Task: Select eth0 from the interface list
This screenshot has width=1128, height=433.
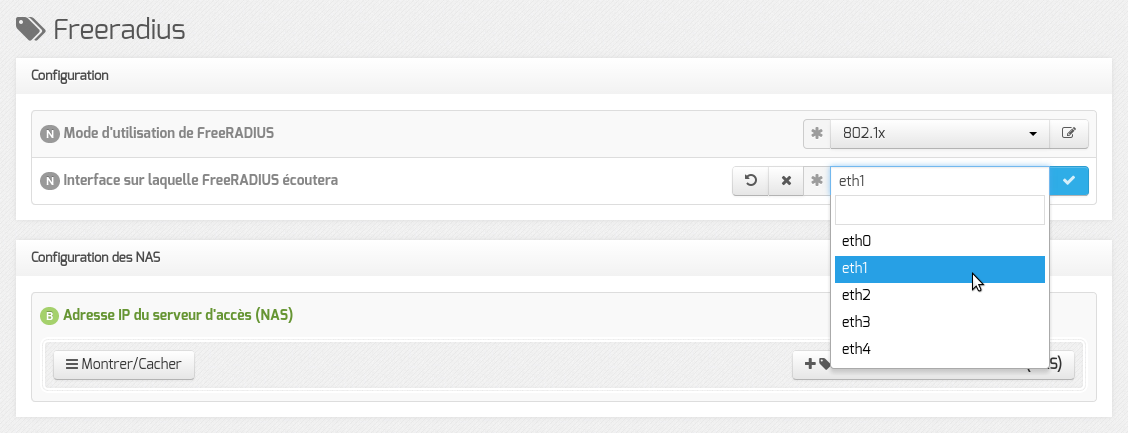Action: coord(940,242)
